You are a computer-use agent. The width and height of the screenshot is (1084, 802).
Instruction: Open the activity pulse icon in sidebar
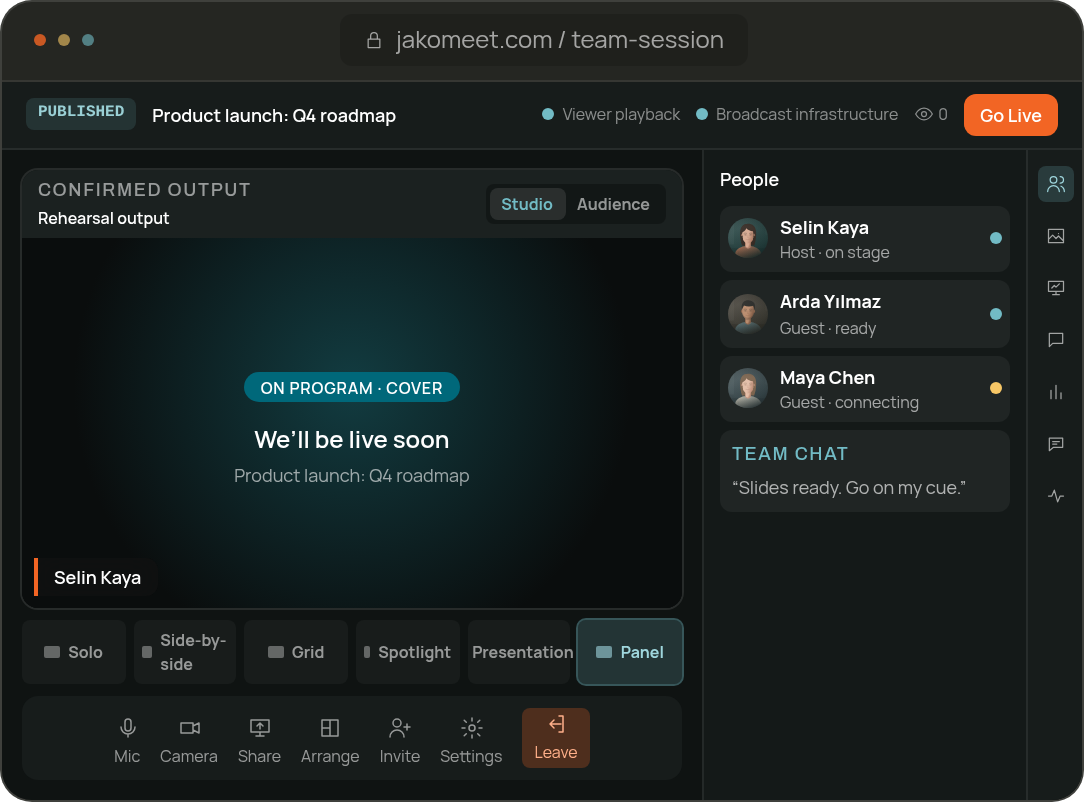point(1056,496)
